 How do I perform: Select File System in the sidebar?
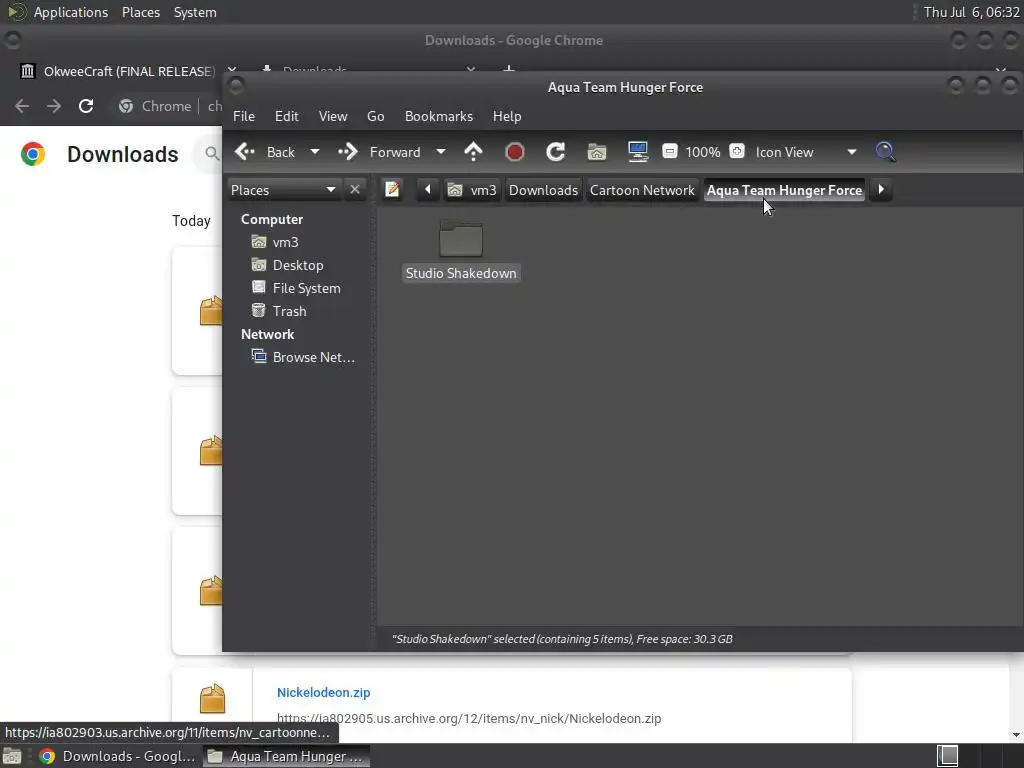[x=306, y=288]
